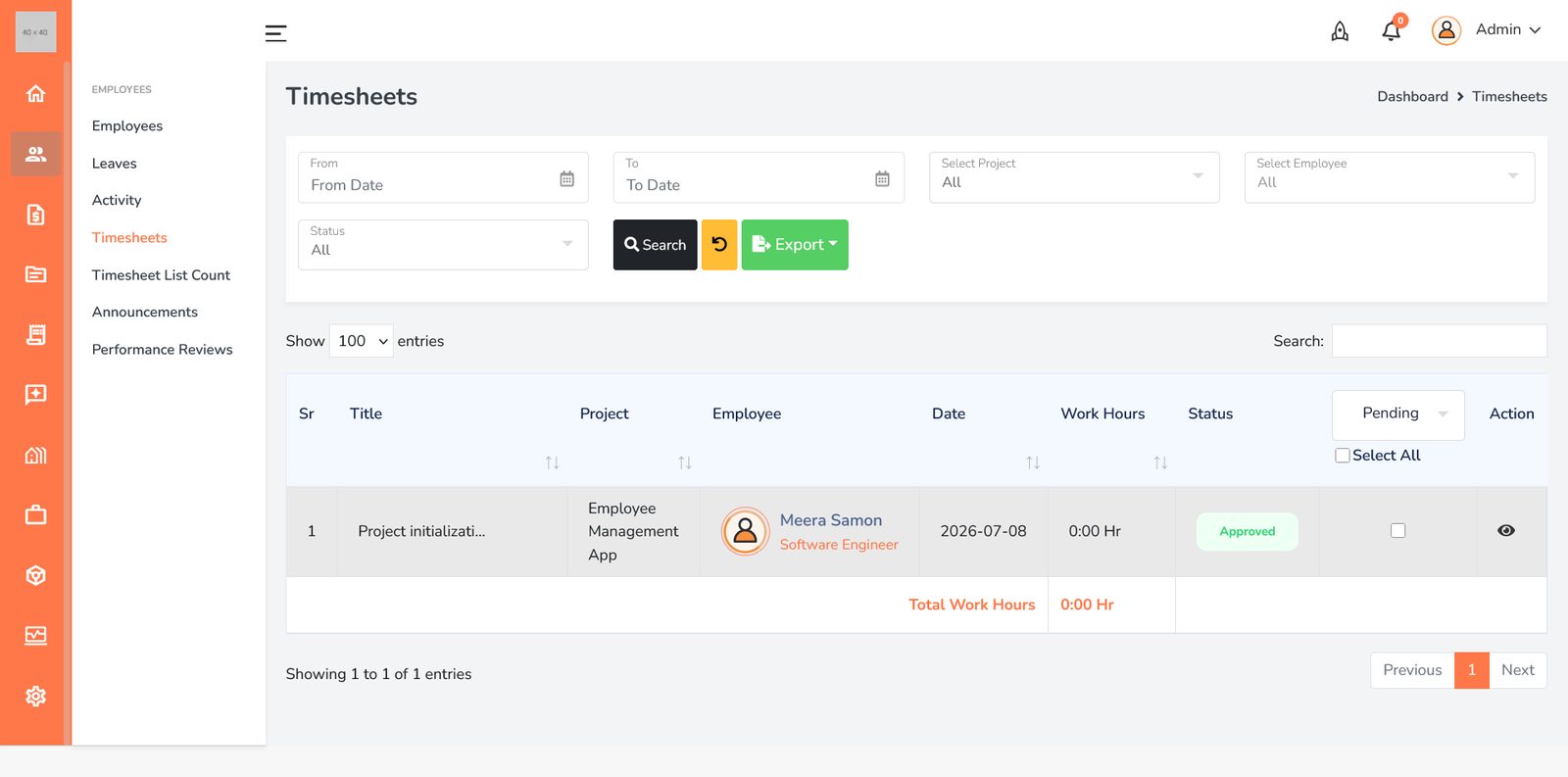Open the receipt list sidebar icon

pos(35,334)
